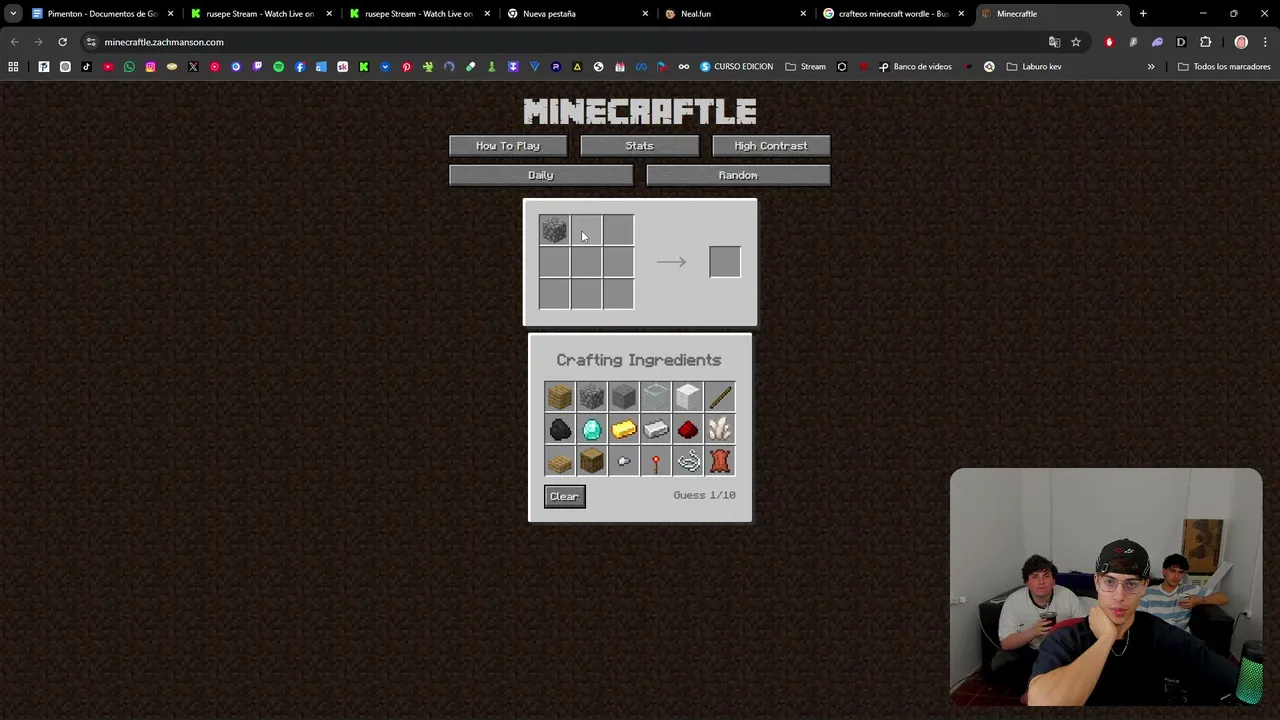Pick the oak slab ingredient
The width and height of the screenshot is (1280, 720).
[x=560, y=461]
